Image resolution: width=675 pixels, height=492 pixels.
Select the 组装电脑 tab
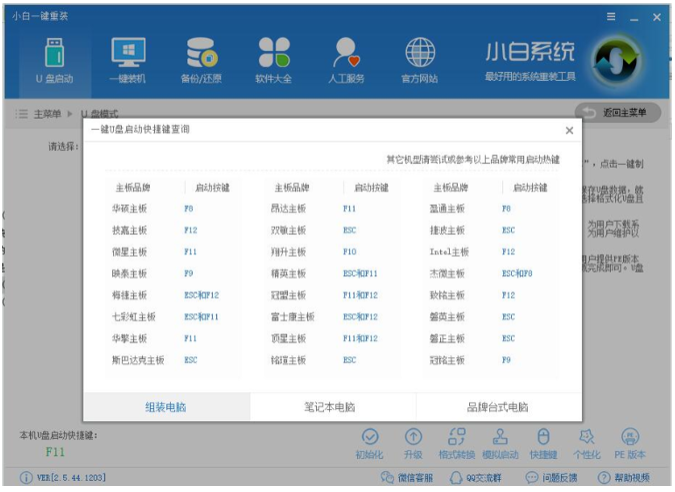(x=166, y=407)
